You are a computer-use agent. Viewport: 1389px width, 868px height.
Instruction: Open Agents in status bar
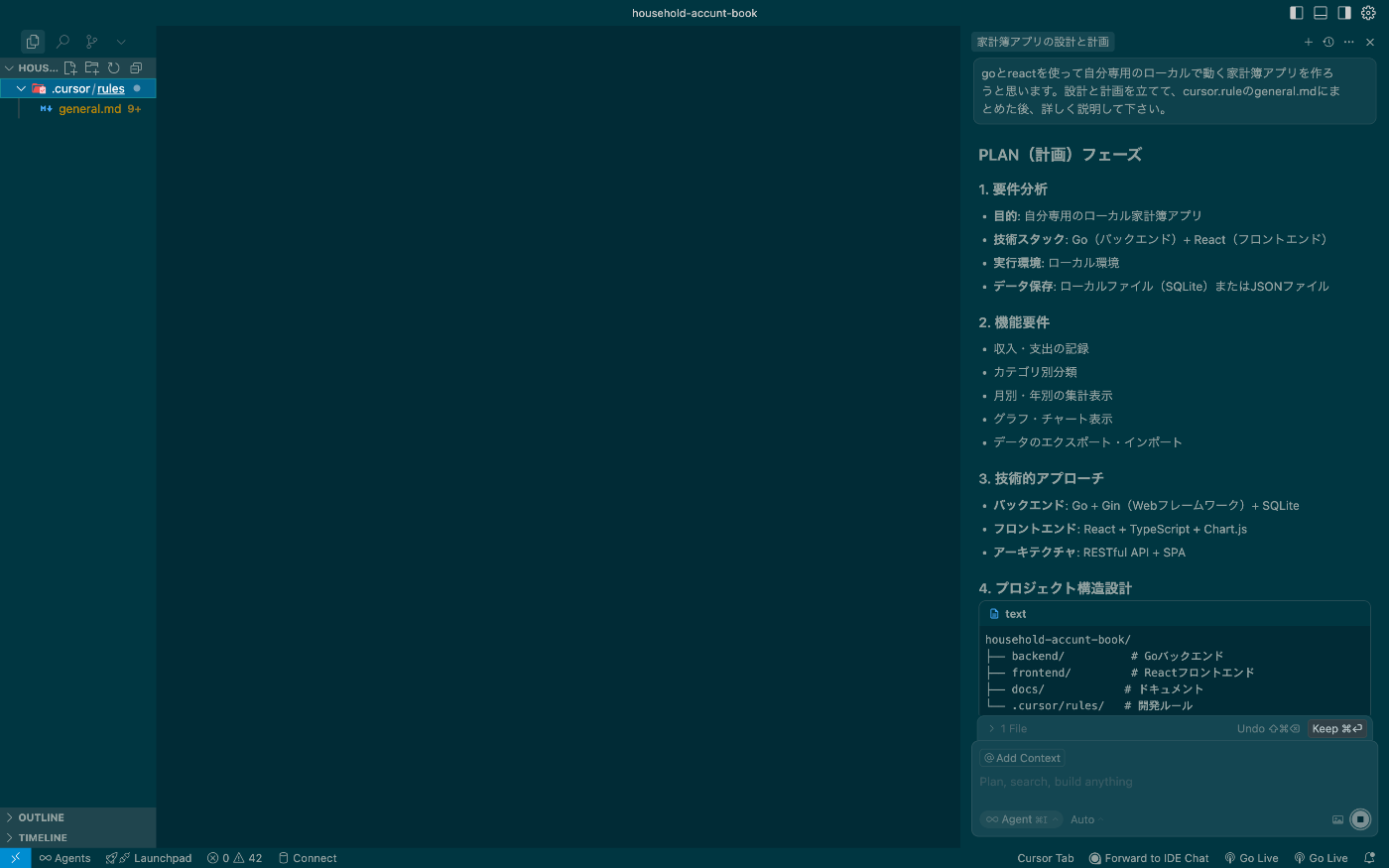coord(64,858)
